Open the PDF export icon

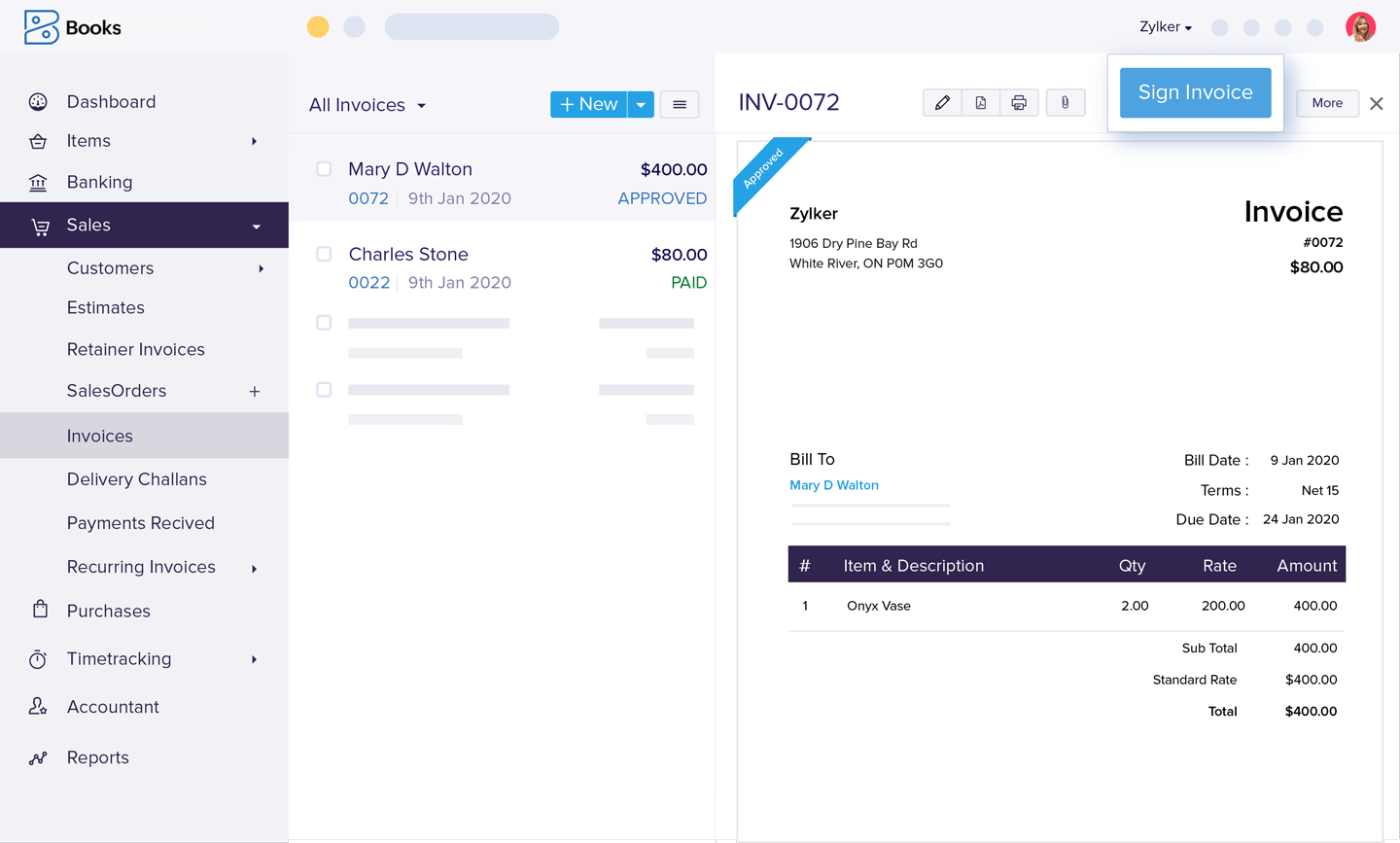click(x=980, y=101)
